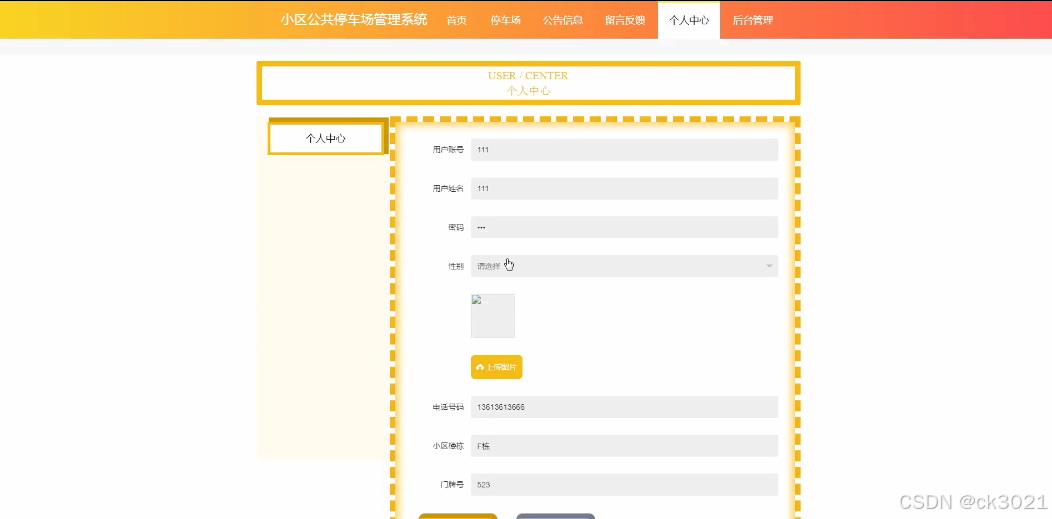Image resolution: width=1052 pixels, height=519 pixels.
Task: Click the site title 小区公共停车场管理系统
Action: click(354, 19)
